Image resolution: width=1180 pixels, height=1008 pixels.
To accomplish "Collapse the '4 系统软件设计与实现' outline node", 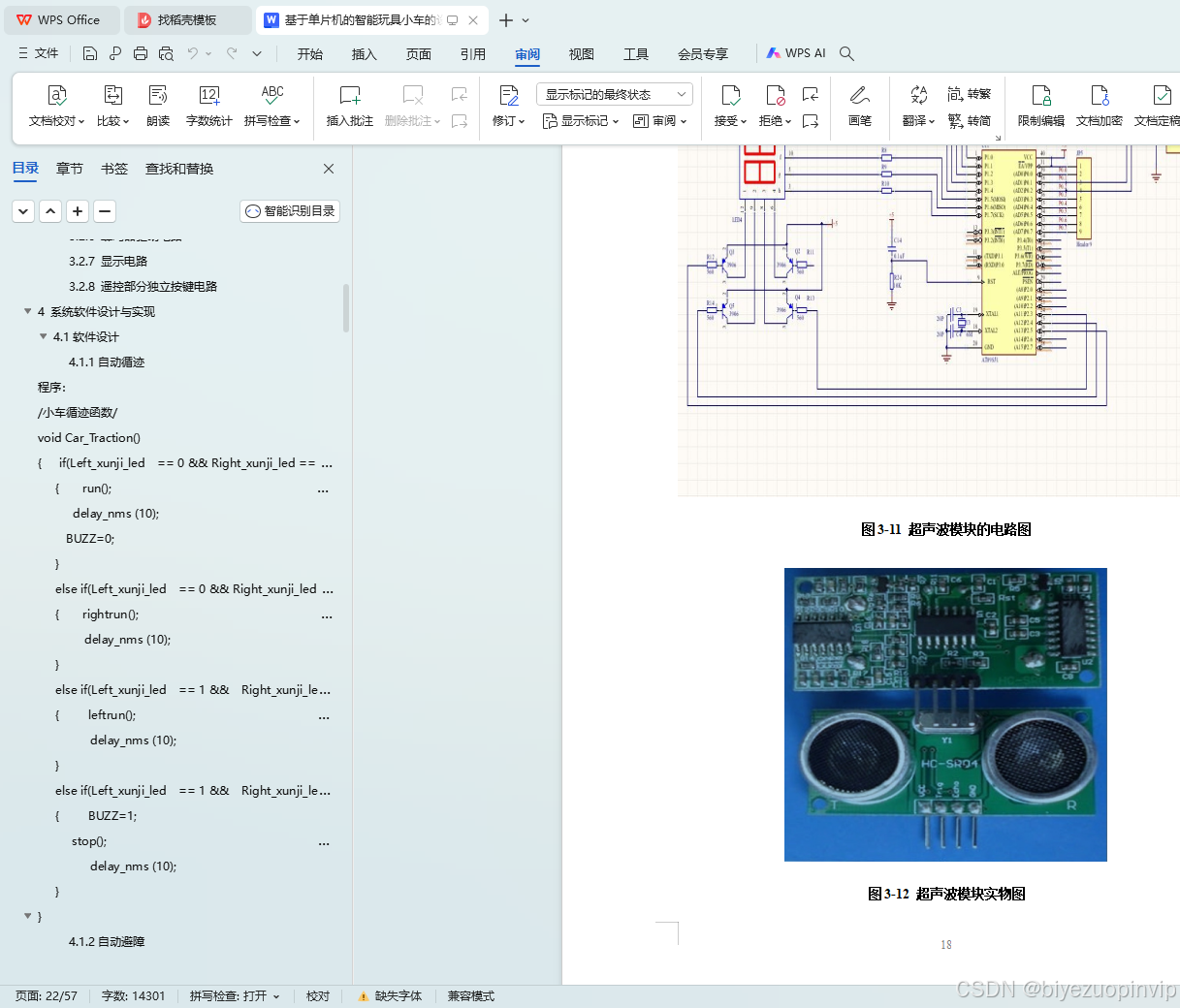I will tap(27, 311).
